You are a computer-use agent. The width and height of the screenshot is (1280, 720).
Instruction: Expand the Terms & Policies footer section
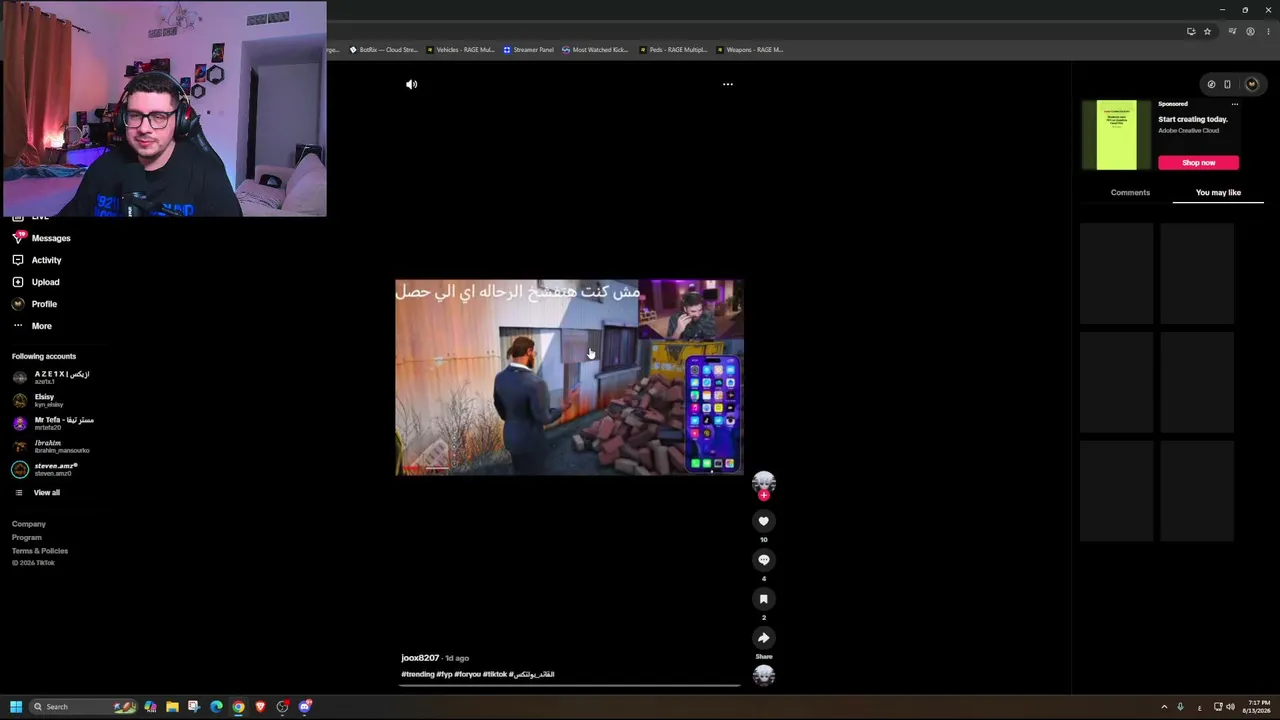point(40,551)
